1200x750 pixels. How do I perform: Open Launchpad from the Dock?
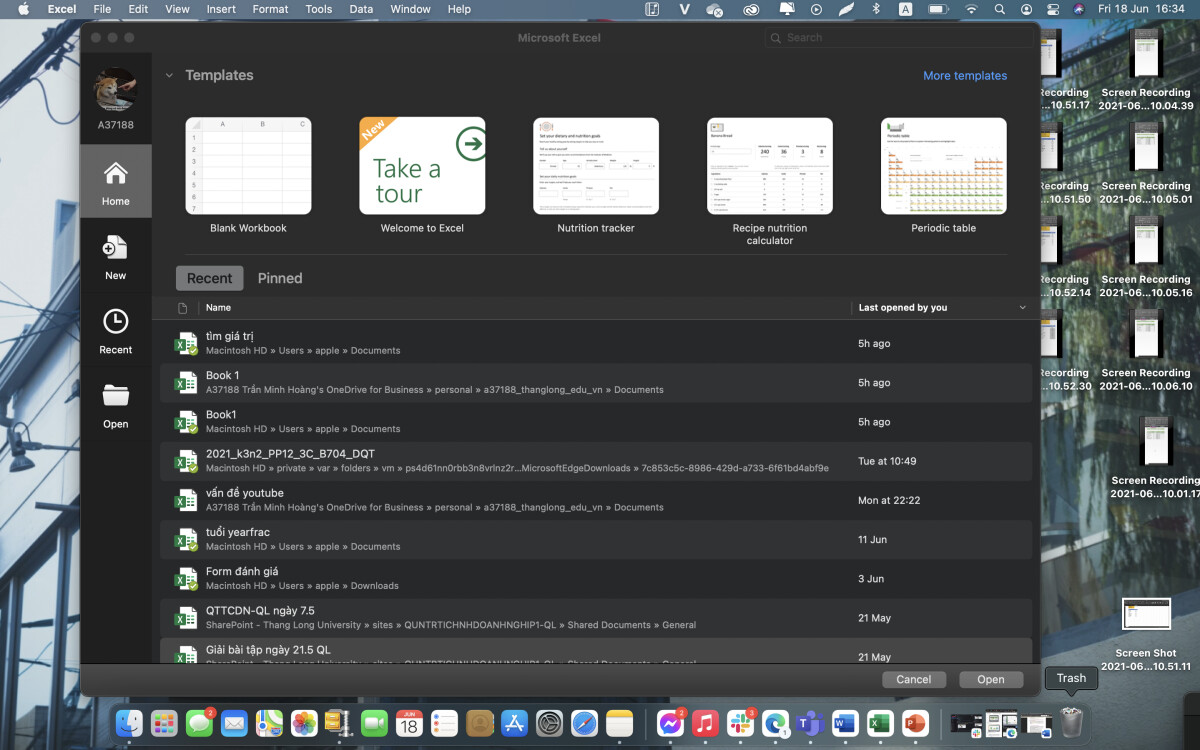coord(164,723)
